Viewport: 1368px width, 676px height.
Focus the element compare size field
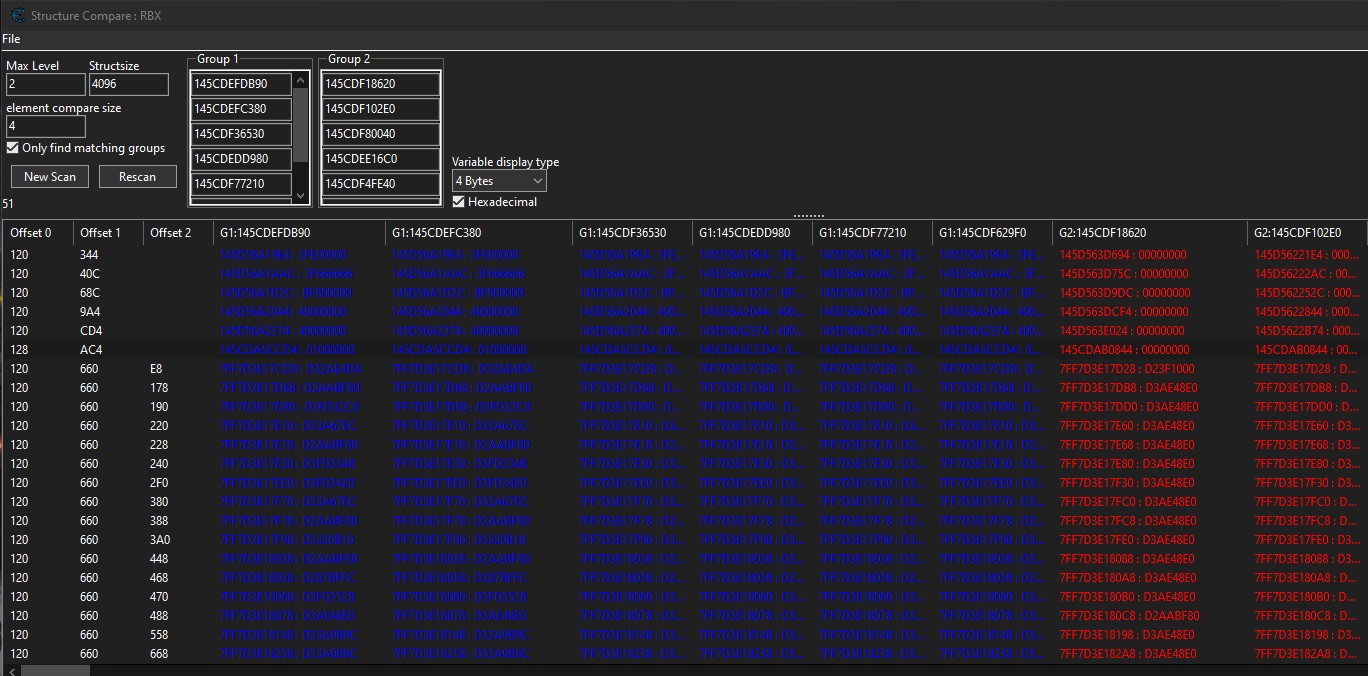pos(45,127)
